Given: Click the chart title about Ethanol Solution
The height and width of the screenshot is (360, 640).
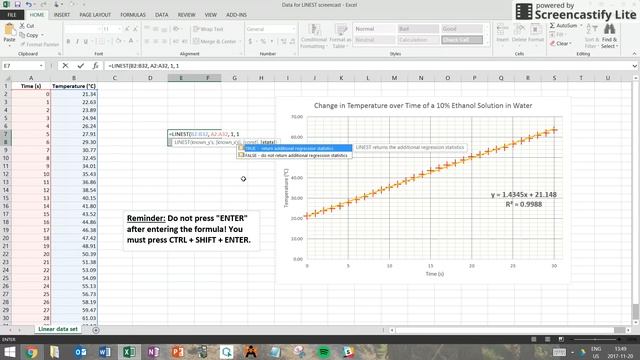Looking at the screenshot, I should tap(423, 105).
